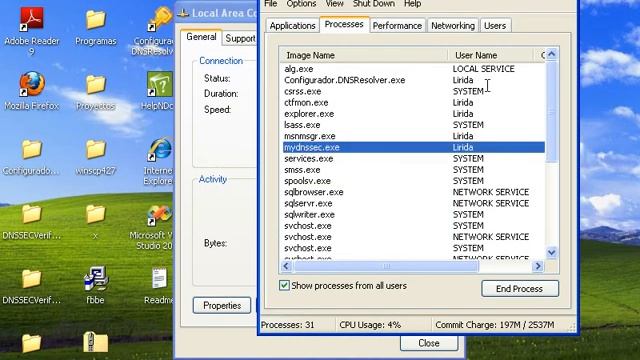Click Close in Local Area Connection window
This screenshot has width=640, height=360.
pos(429,343)
